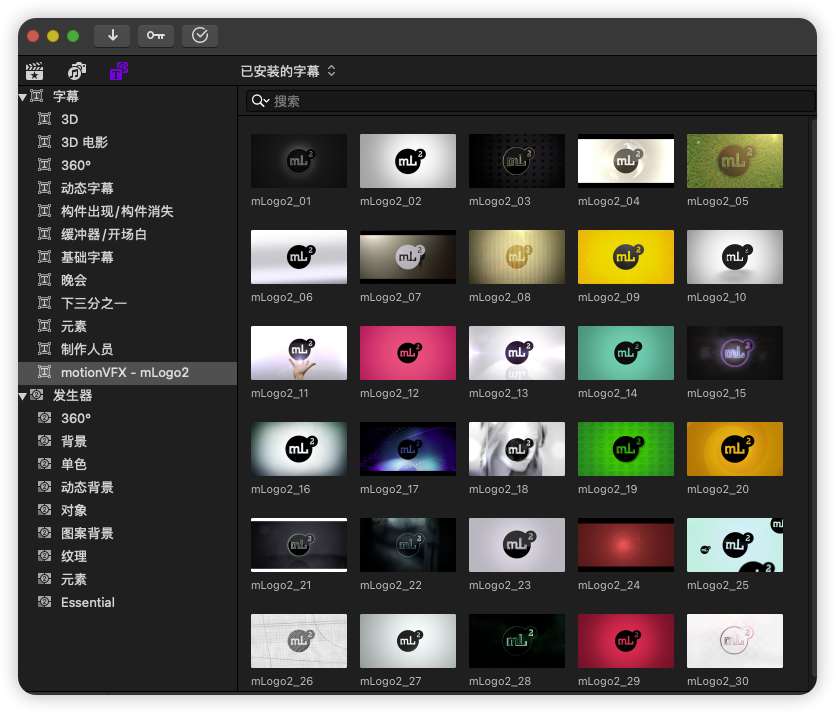Collapse the 发生器 category triangle
The image size is (835, 713).
22,396
